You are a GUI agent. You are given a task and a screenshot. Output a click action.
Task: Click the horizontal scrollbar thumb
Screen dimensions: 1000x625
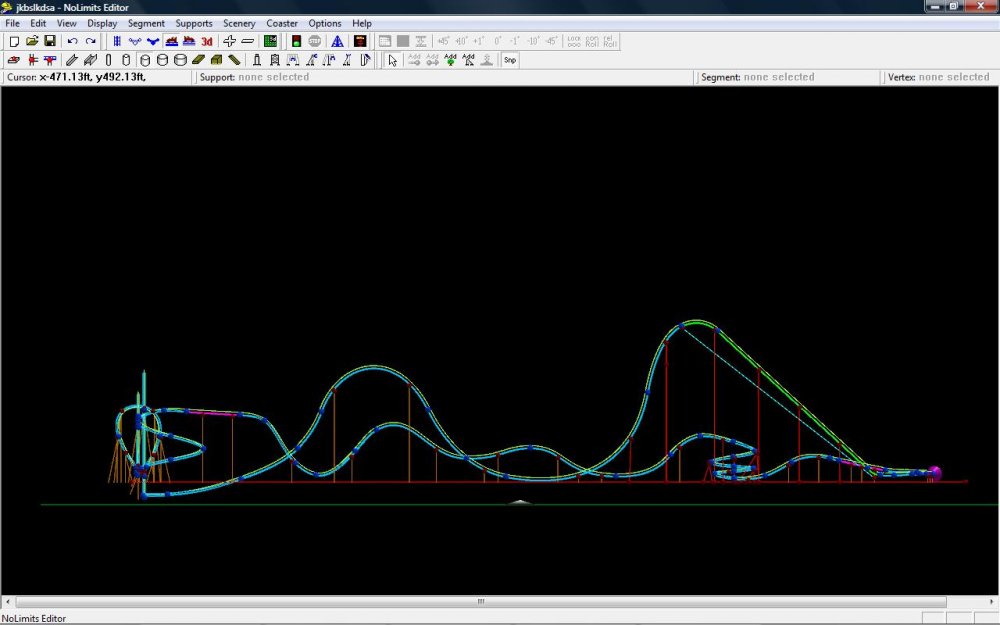pos(481,602)
